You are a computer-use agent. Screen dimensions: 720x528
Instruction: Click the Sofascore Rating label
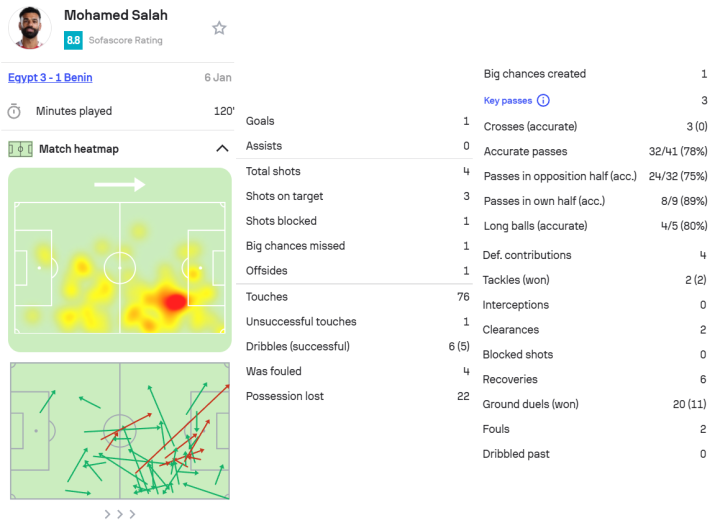pyautogui.click(x=126, y=41)
